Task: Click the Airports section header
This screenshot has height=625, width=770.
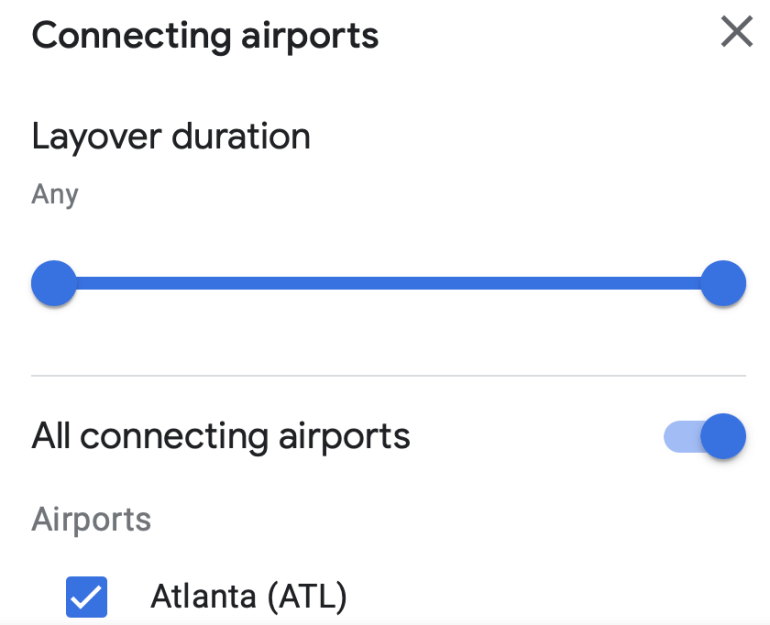Action: pos(91,519)
